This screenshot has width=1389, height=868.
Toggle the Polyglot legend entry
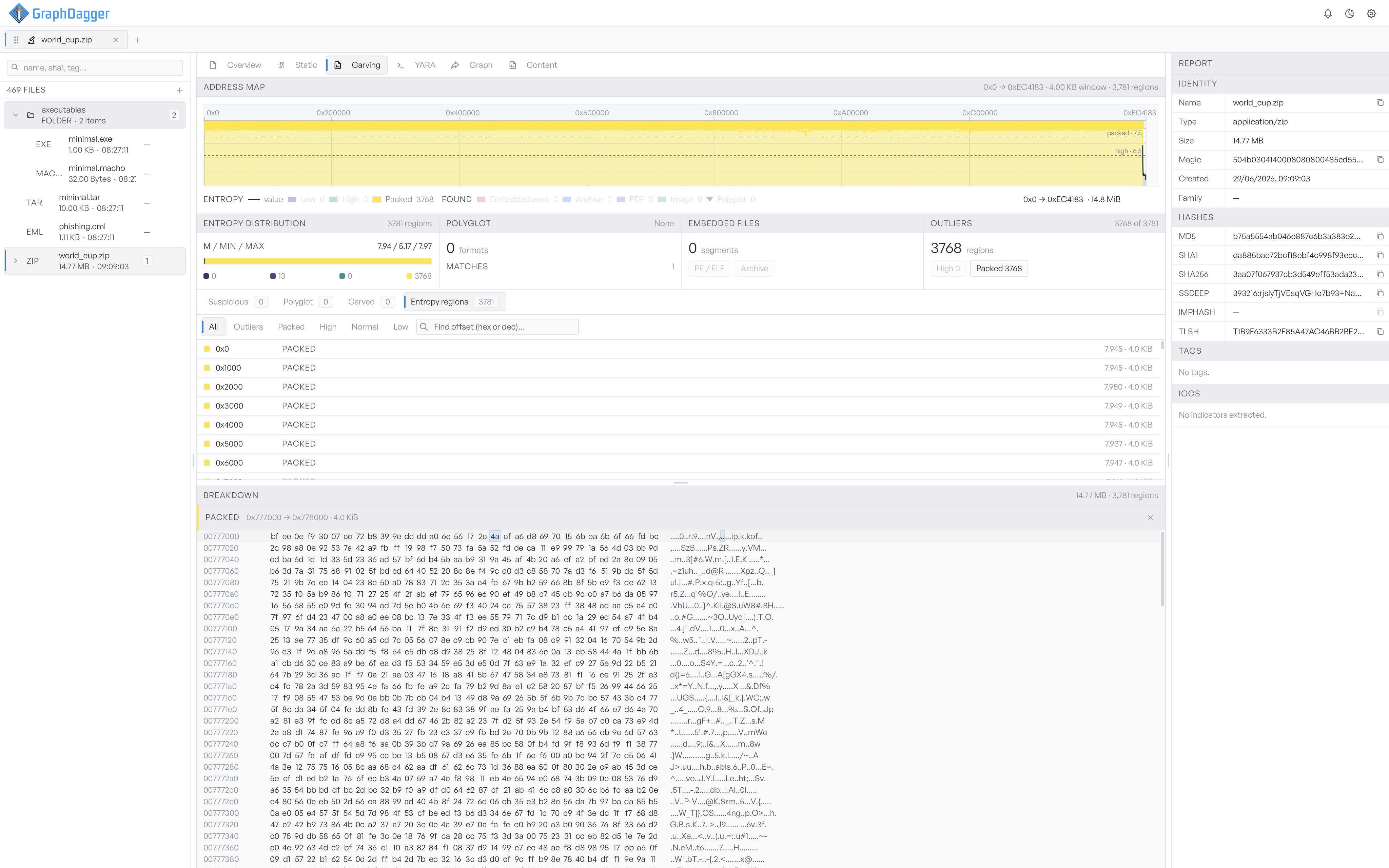(x=731, y=199)
